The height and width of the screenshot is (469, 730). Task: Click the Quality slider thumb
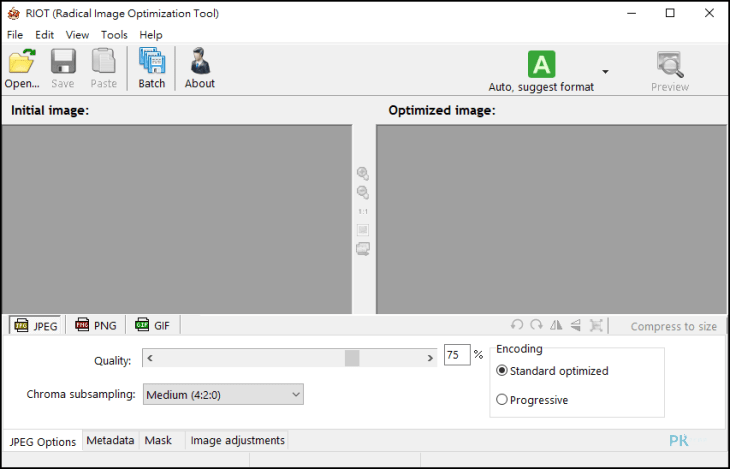pyautogui.click(x=352, y=358)
